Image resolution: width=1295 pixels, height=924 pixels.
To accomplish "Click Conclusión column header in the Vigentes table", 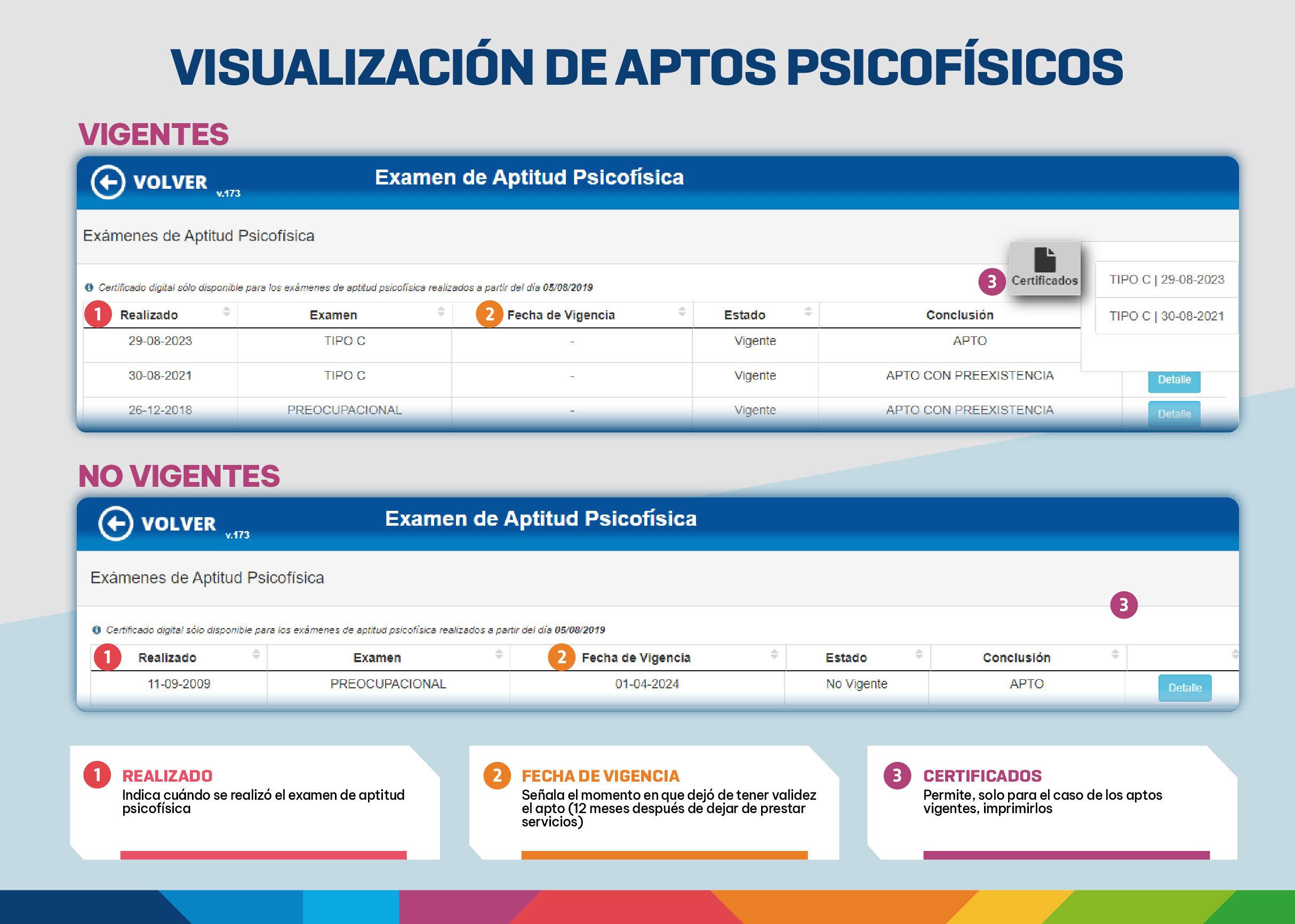I will pos(960,315).
